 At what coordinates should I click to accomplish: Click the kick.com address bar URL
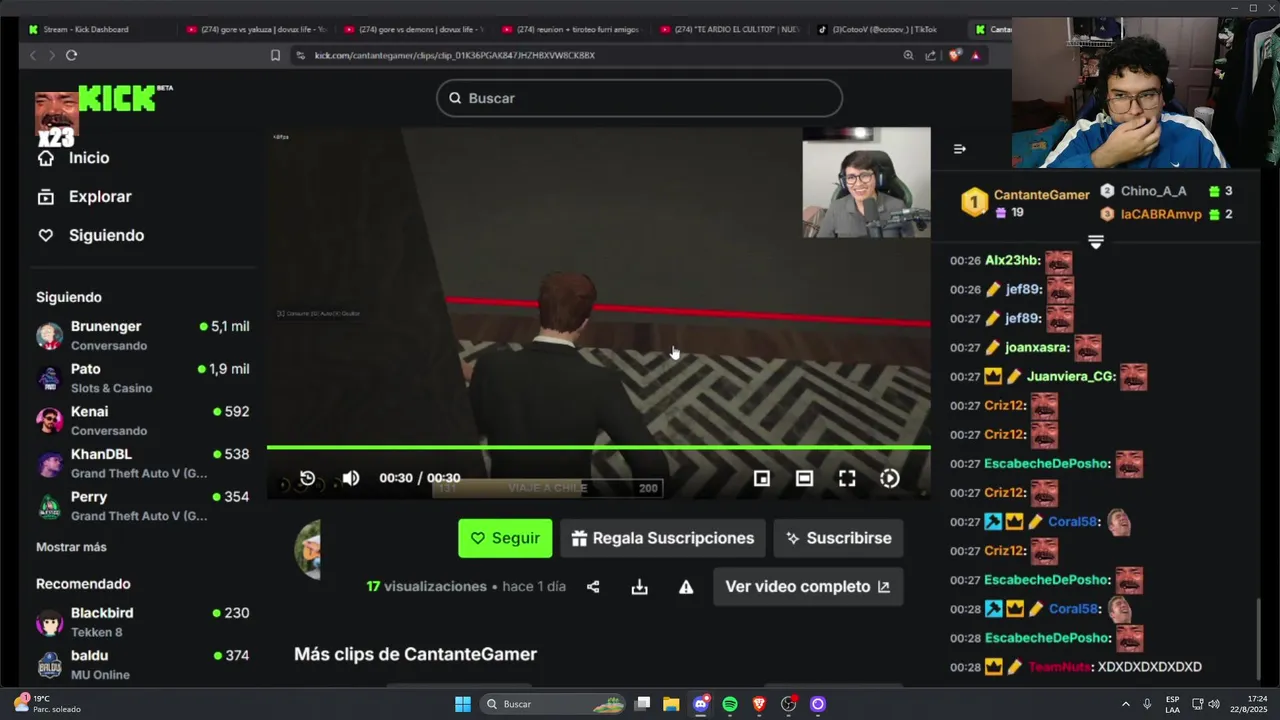coord(455,55)
